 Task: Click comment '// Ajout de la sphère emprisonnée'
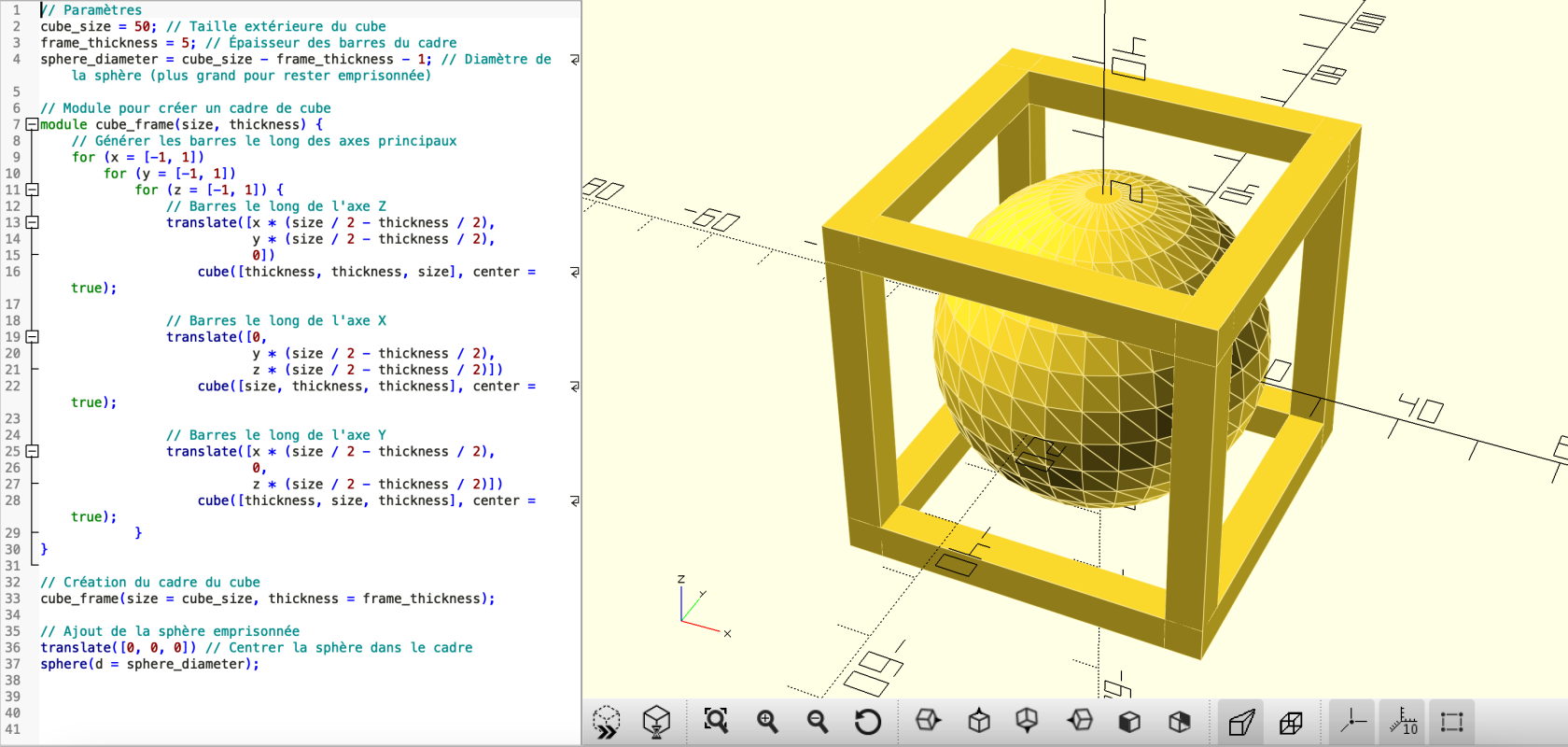pyautogui.click(x=170, y=631)
